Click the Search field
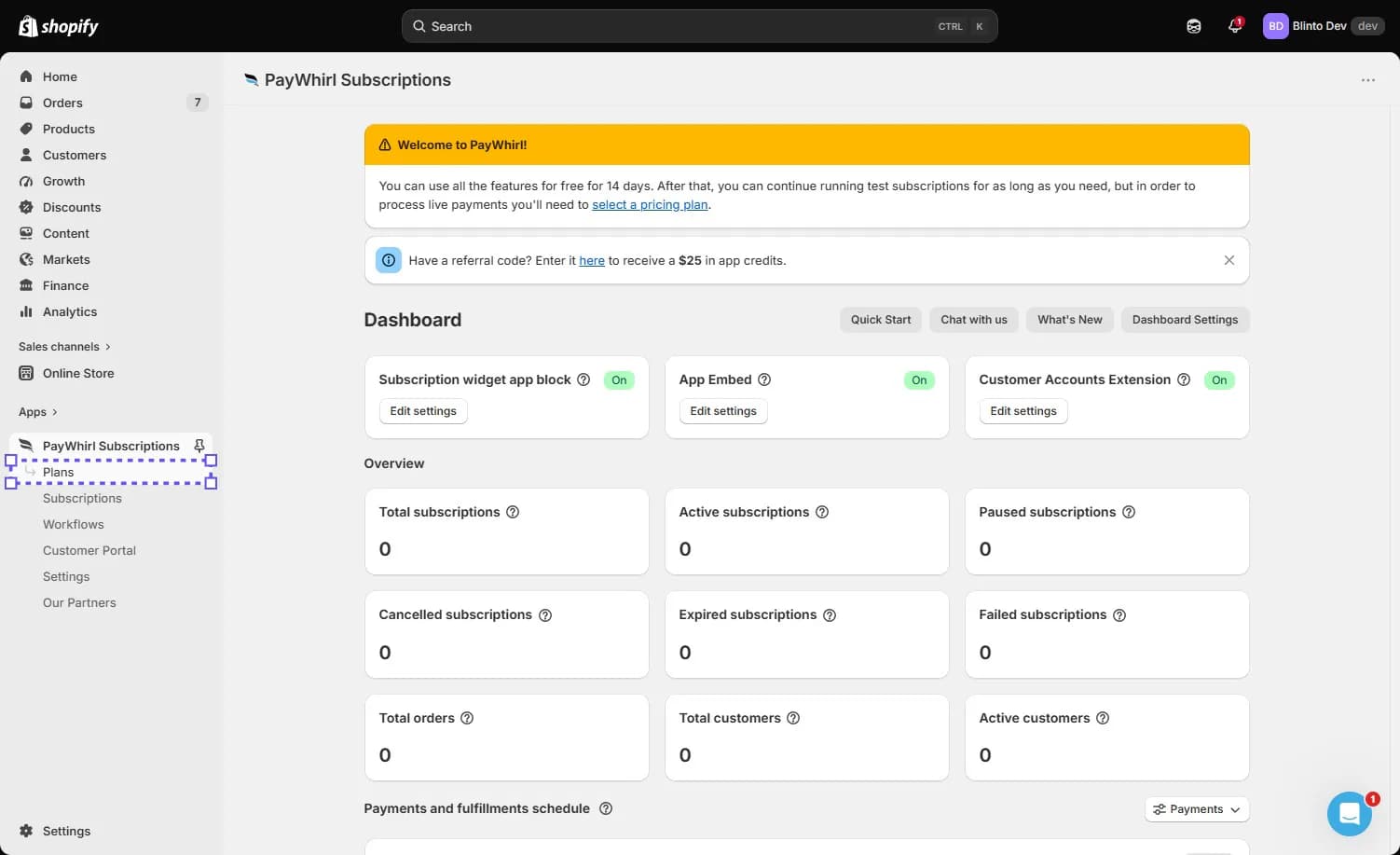 tap(700, 26)
